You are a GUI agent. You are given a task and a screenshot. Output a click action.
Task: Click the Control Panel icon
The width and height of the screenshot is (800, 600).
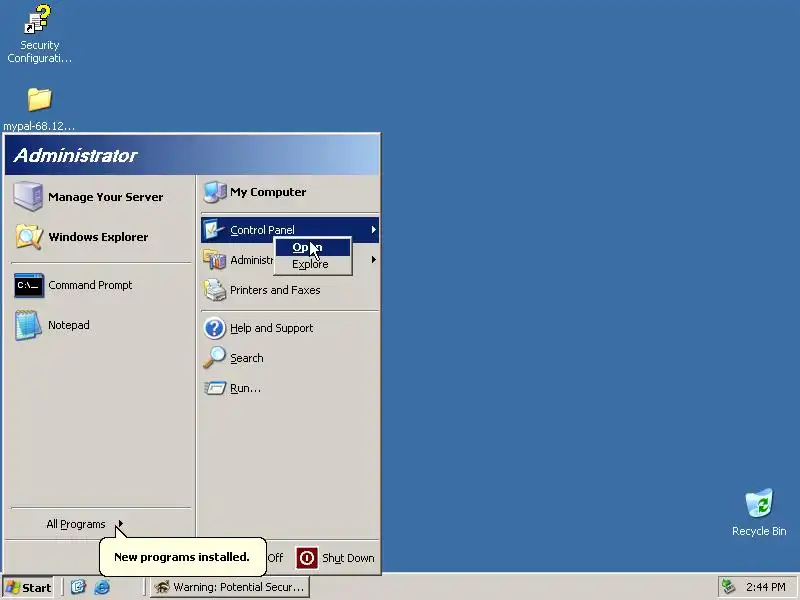pyautogui.click(x=214, y=230)
